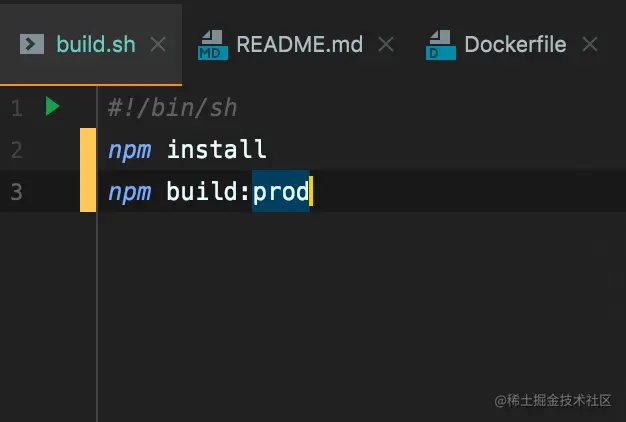This screenshot has width=626, height=422.
Task: Click the build.sh shell file icon
Action: (32, 44)
